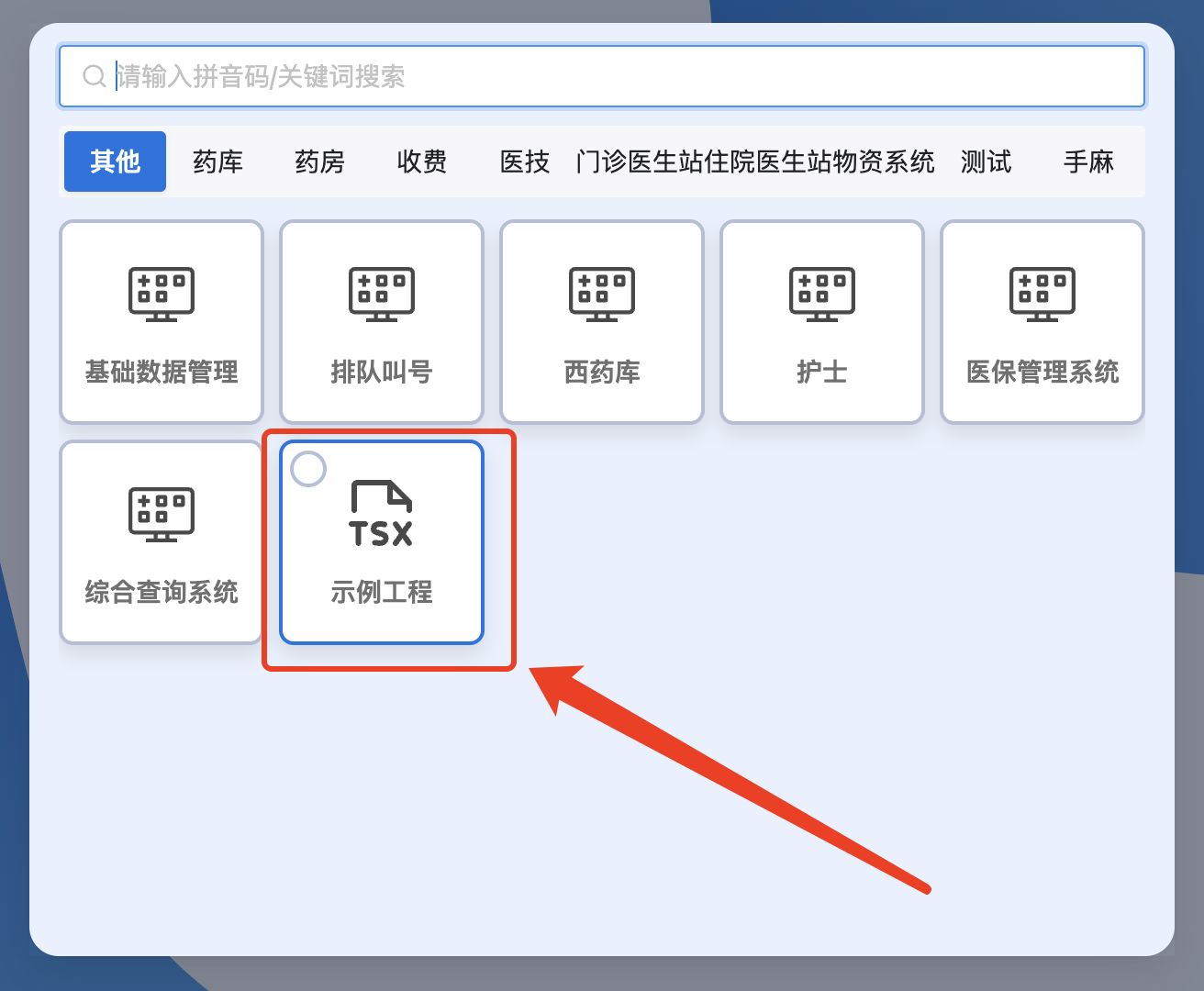Select the 测试 category

pos(986,161)
